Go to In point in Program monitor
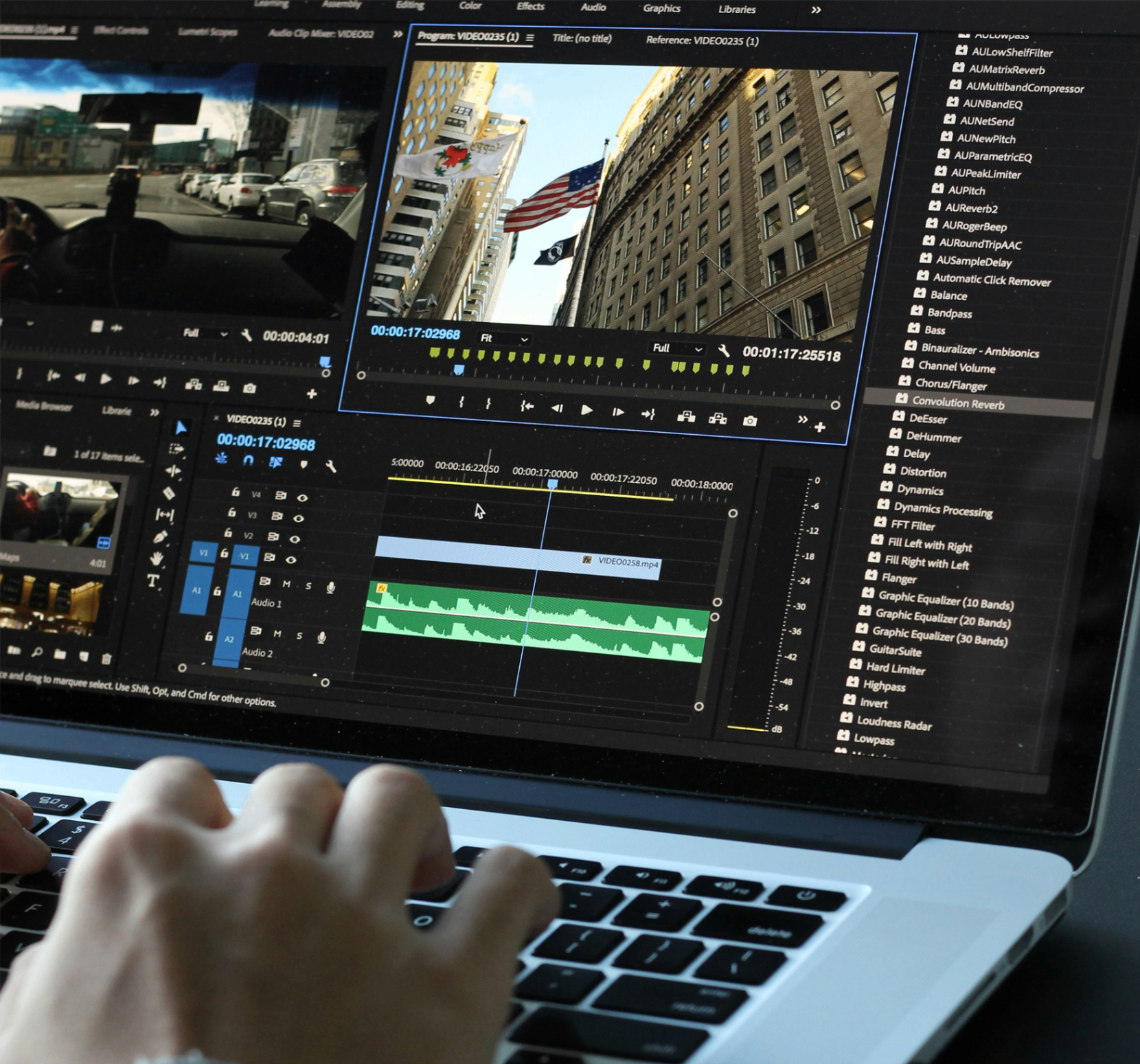Image resolution: width=1140 pixels, height=1064 pixels. coord(527,406)
